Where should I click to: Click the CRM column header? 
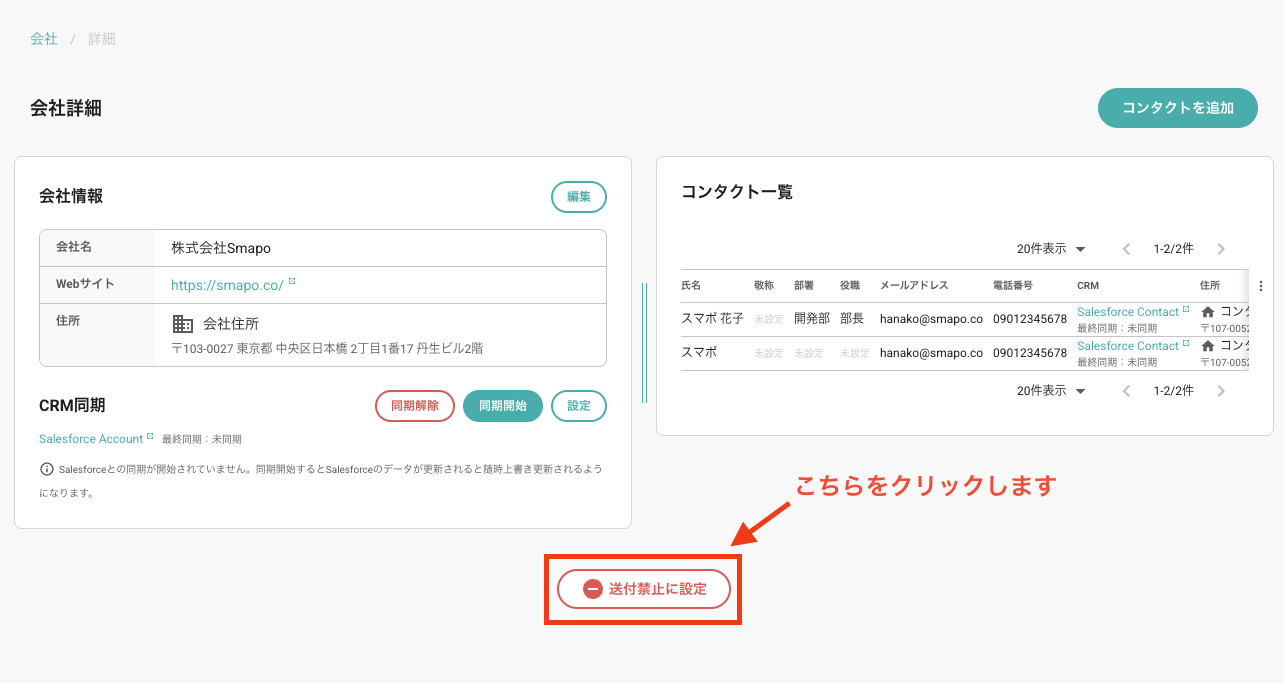pyautogui.click(x=1088, y=286)
